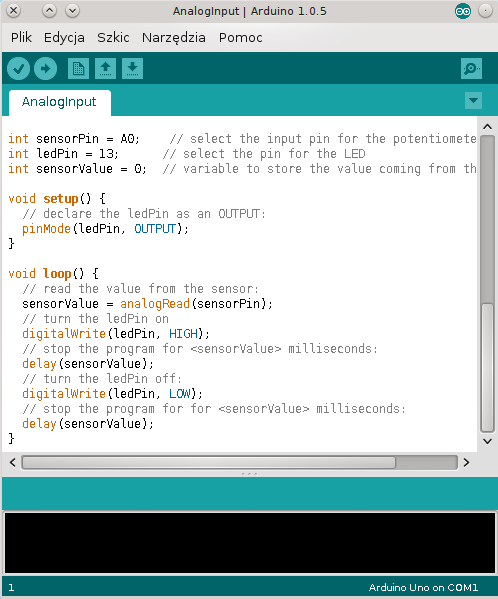This screenshot has height=599, width=498.
Task: Click the title bar up-chevron button
Action: [x=49, y=11]
